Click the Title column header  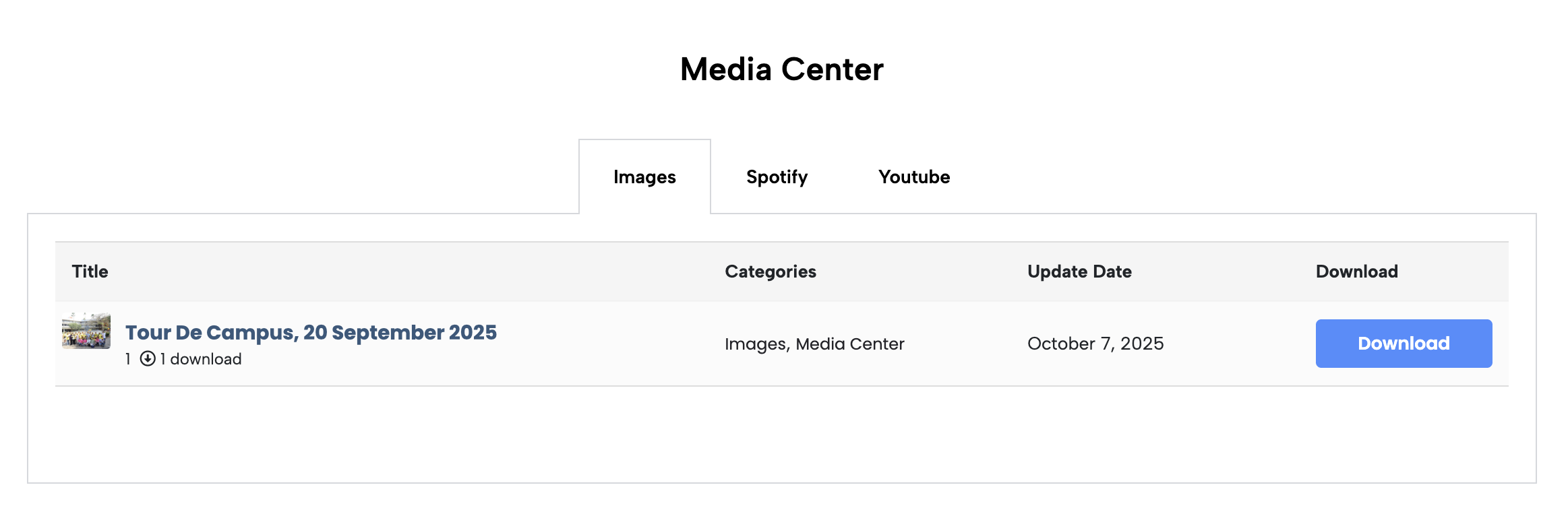coord(90,271)
